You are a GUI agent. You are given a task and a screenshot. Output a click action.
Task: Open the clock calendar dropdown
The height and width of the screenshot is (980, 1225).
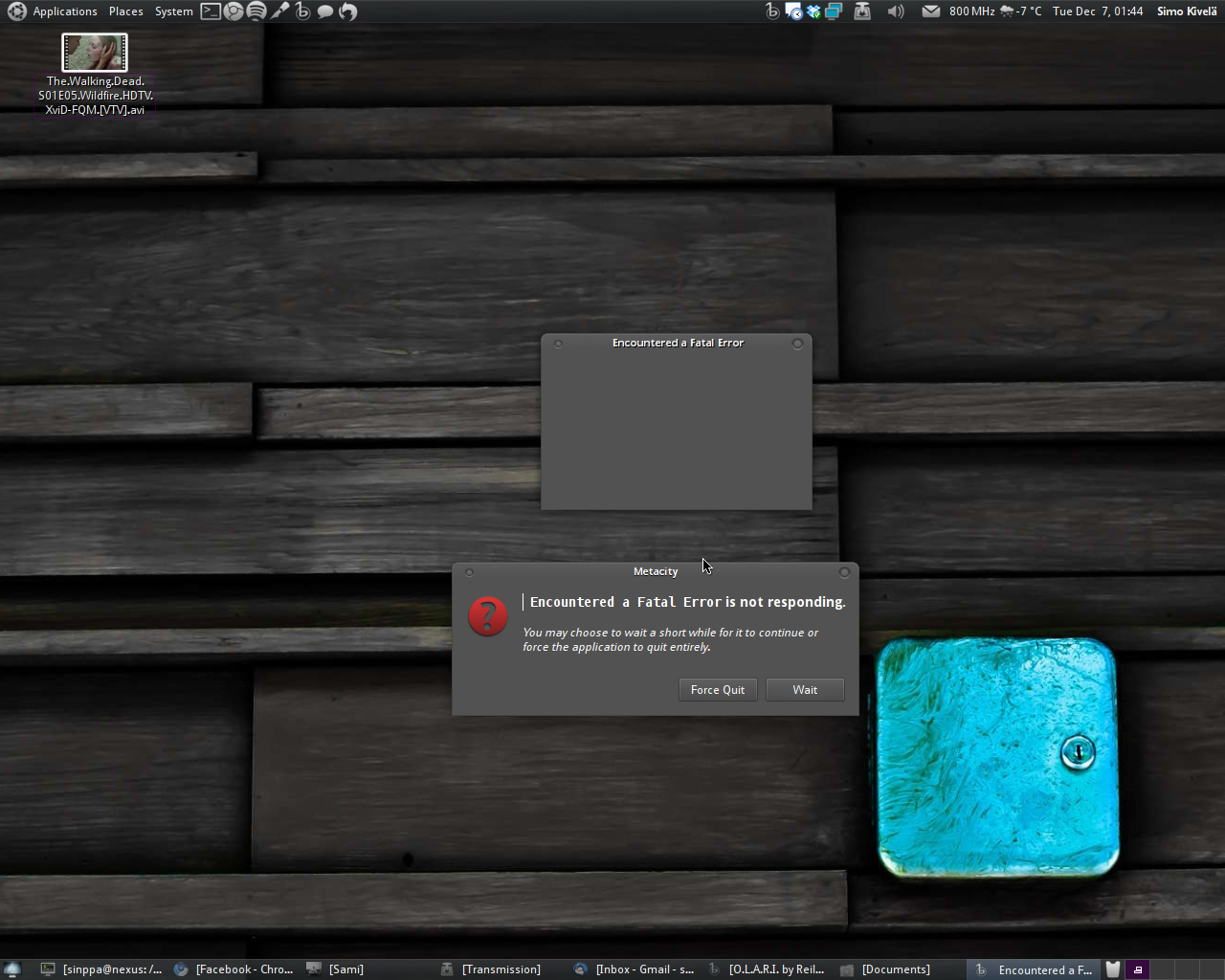coord(1098,11)
